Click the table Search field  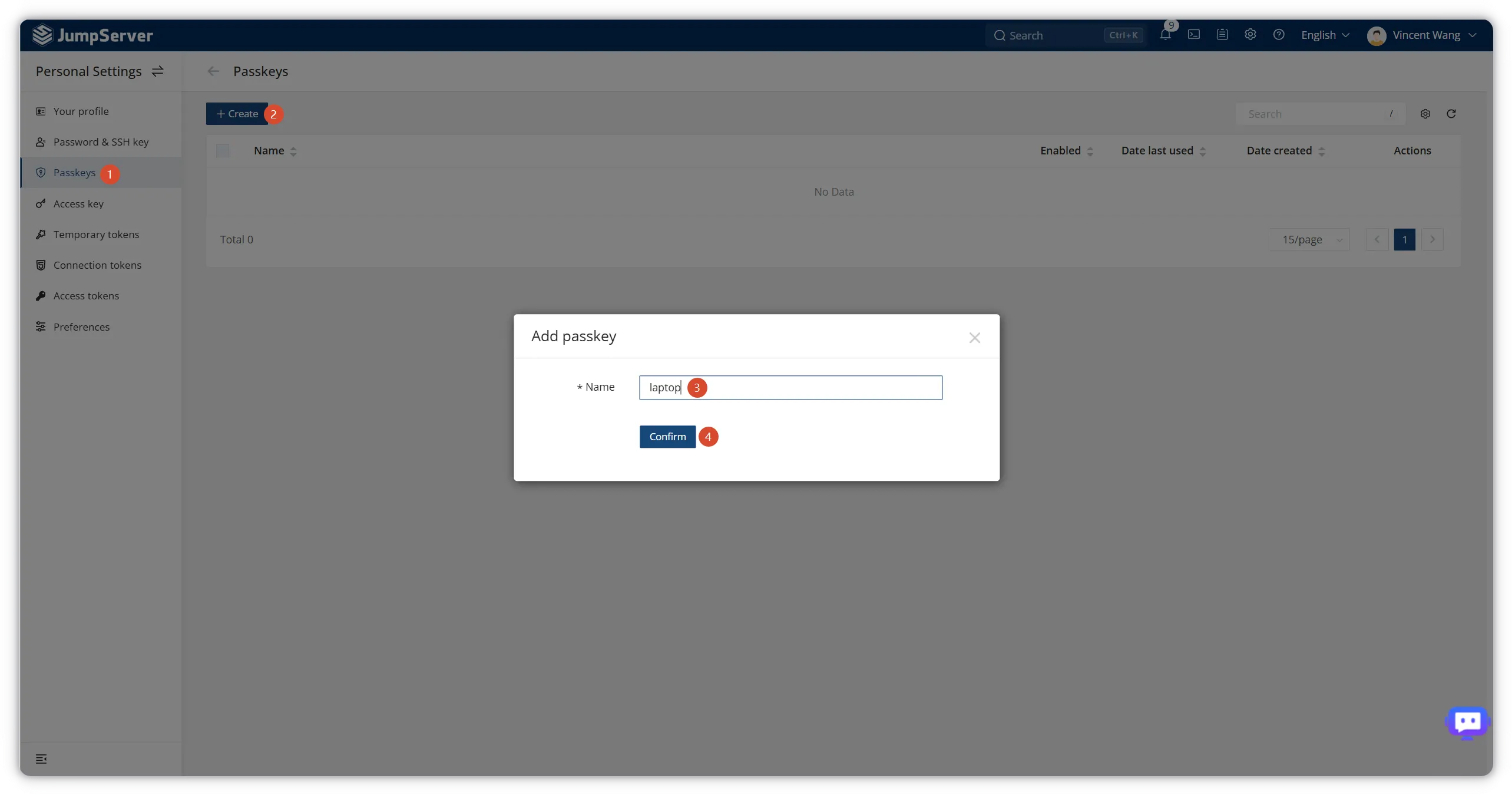point(1320,114)
